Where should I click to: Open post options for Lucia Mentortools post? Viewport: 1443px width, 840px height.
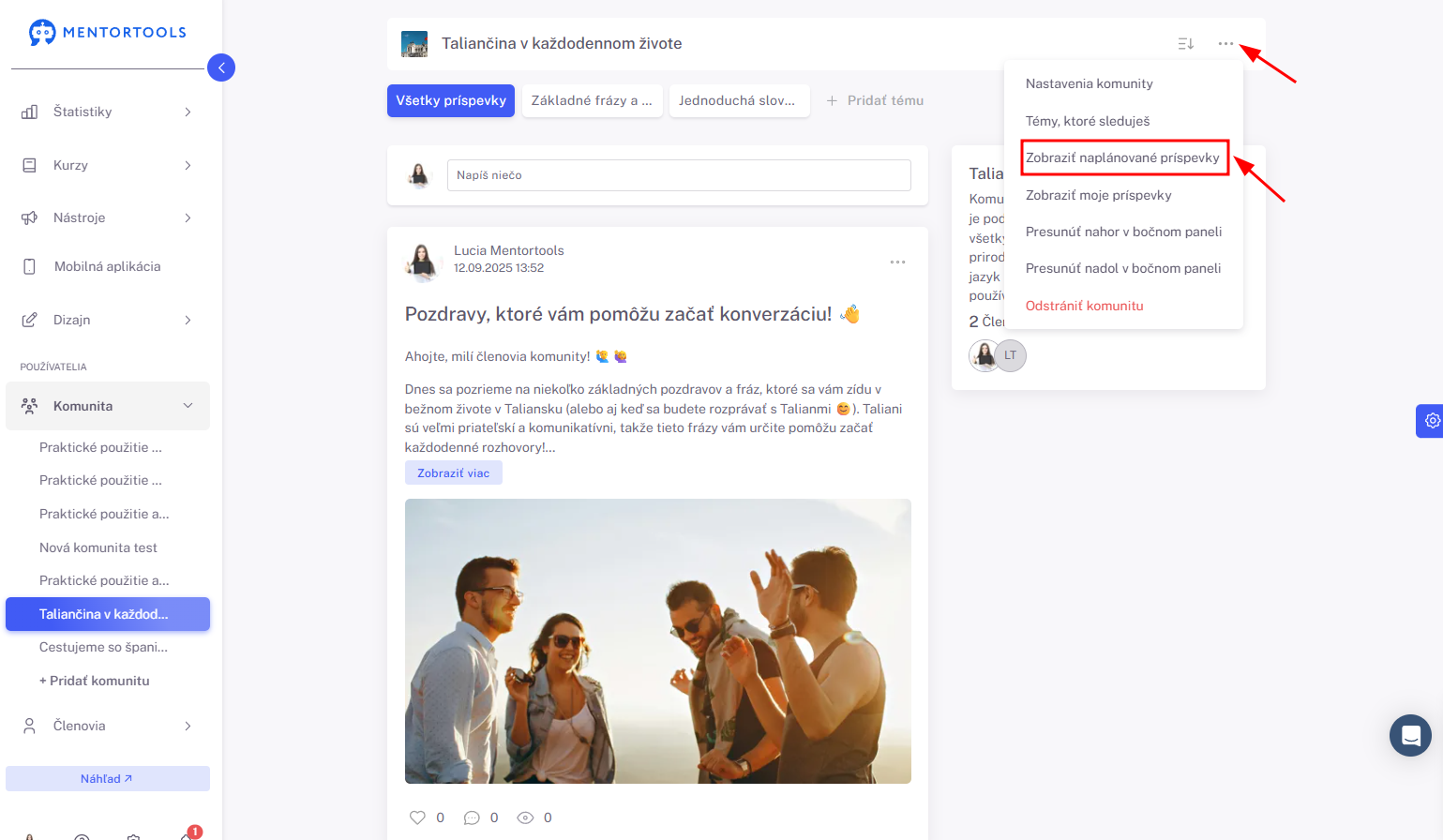point(897,262)
